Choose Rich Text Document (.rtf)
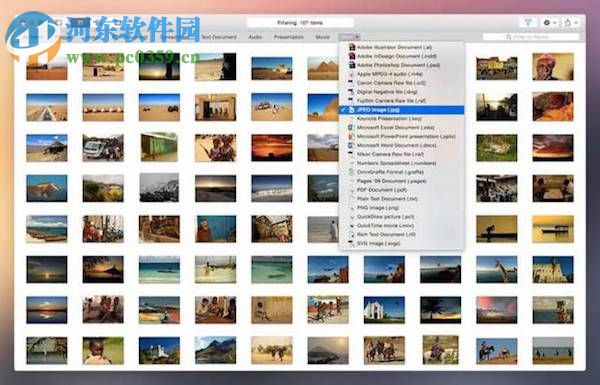The height and width of the screenshot is (385, 600). [x=401, y=235]
